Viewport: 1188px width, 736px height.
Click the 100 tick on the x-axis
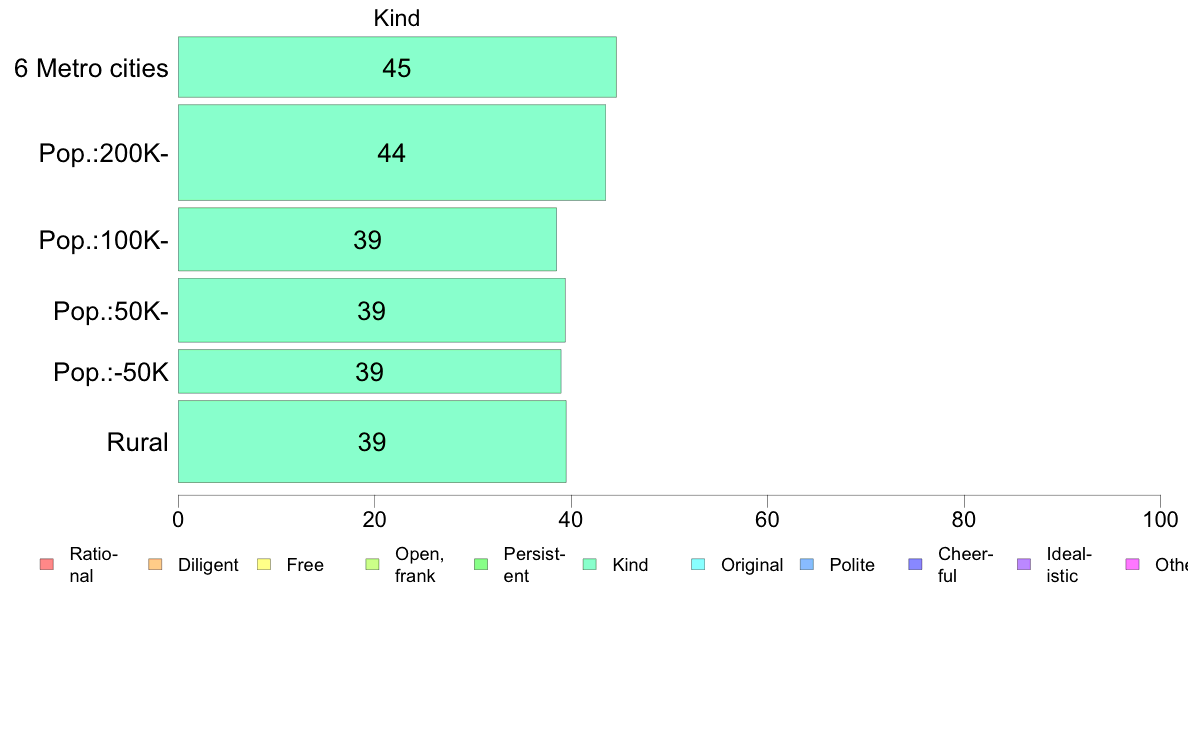click(x=1160, y=519)
